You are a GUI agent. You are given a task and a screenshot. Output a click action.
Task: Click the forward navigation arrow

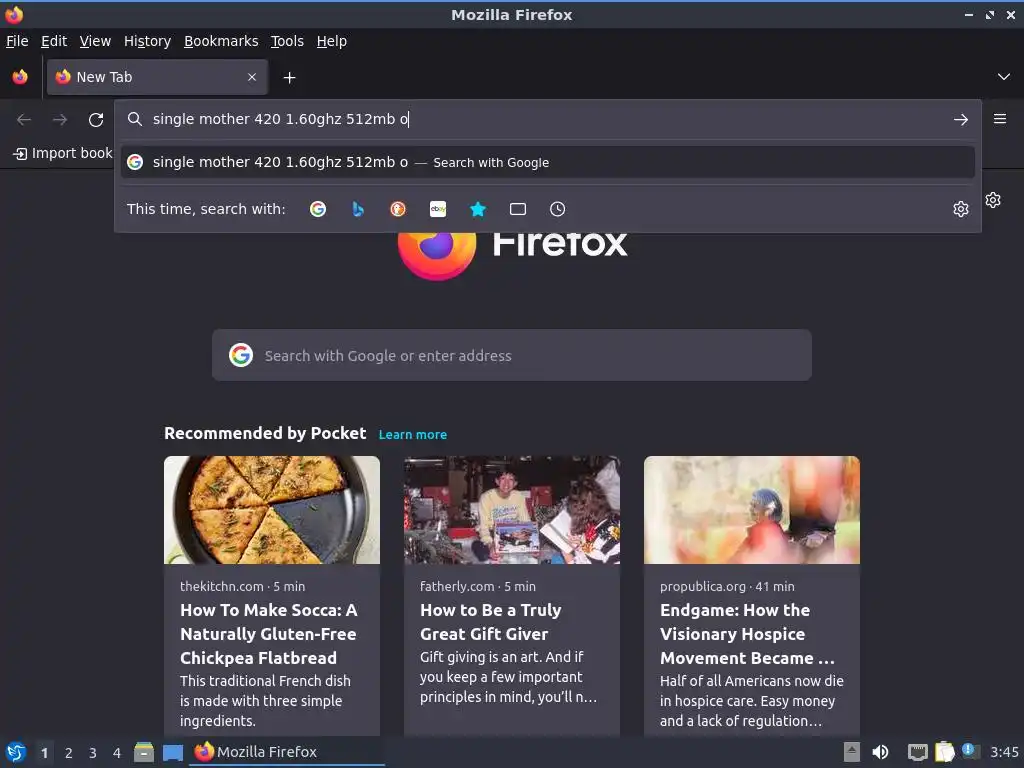tap(60, 120)
